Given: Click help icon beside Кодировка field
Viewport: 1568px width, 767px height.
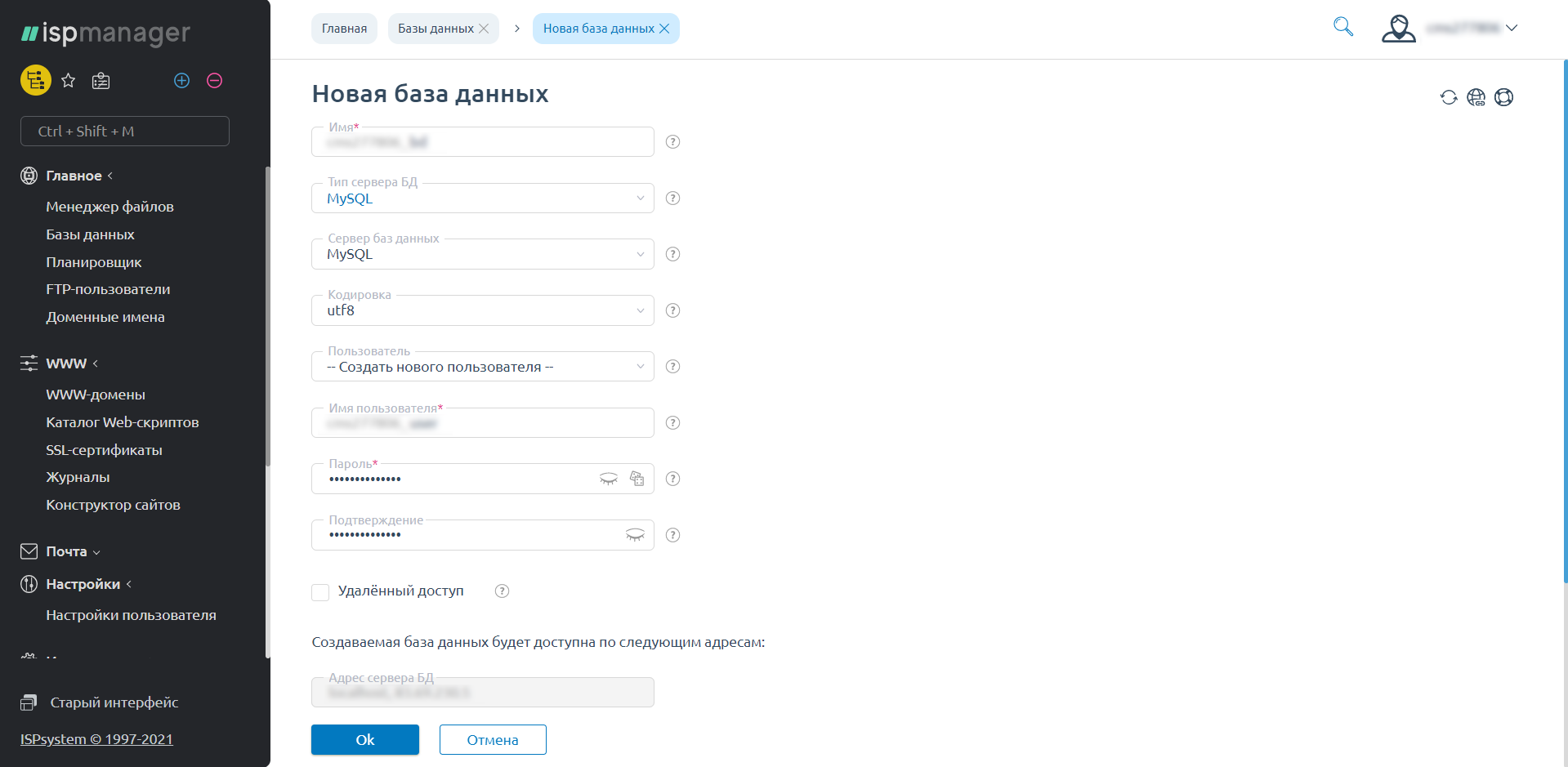Looking at the screenshot, I should tap(672, 310).
